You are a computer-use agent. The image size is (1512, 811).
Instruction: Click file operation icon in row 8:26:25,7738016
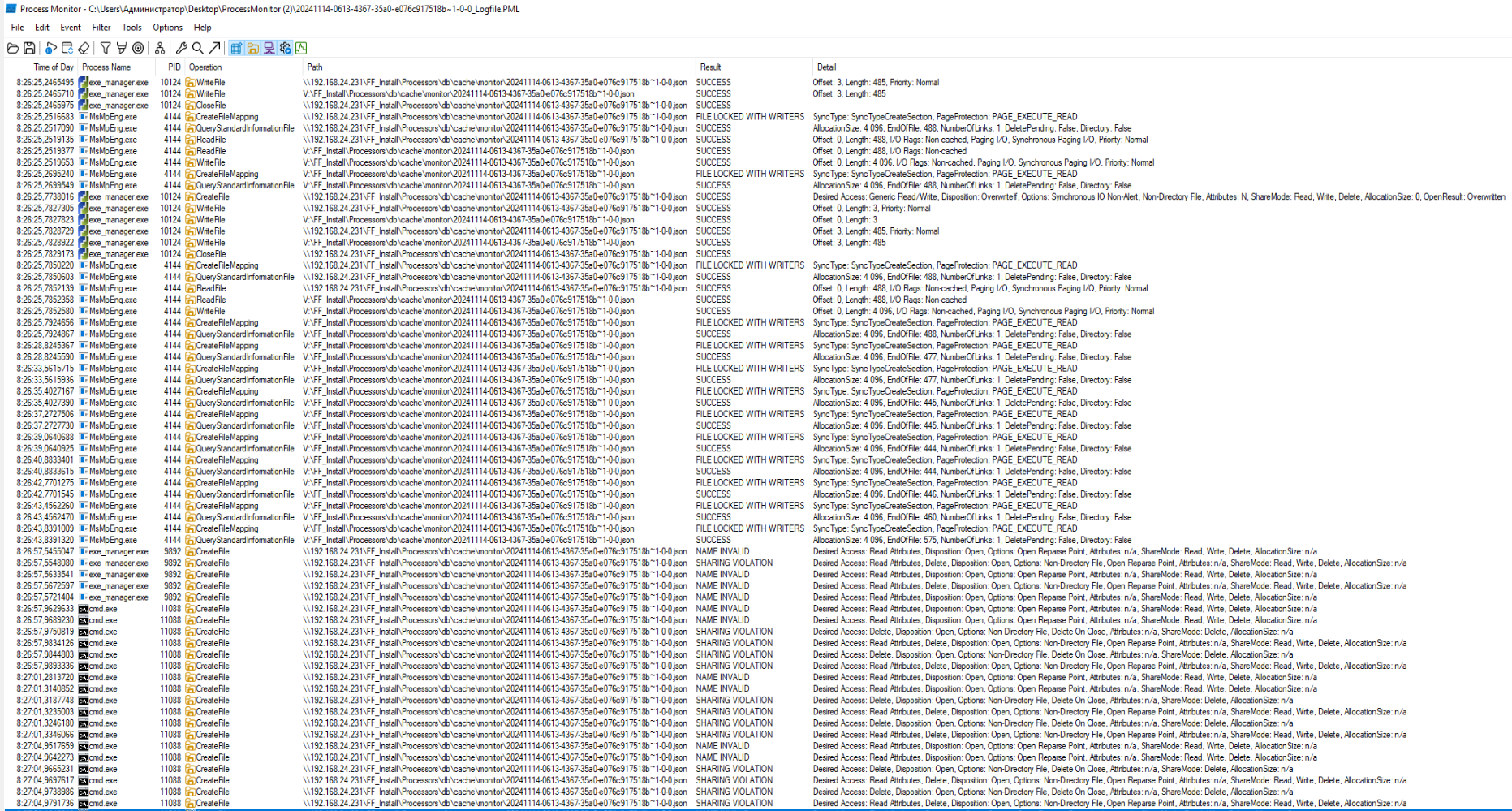190,197
